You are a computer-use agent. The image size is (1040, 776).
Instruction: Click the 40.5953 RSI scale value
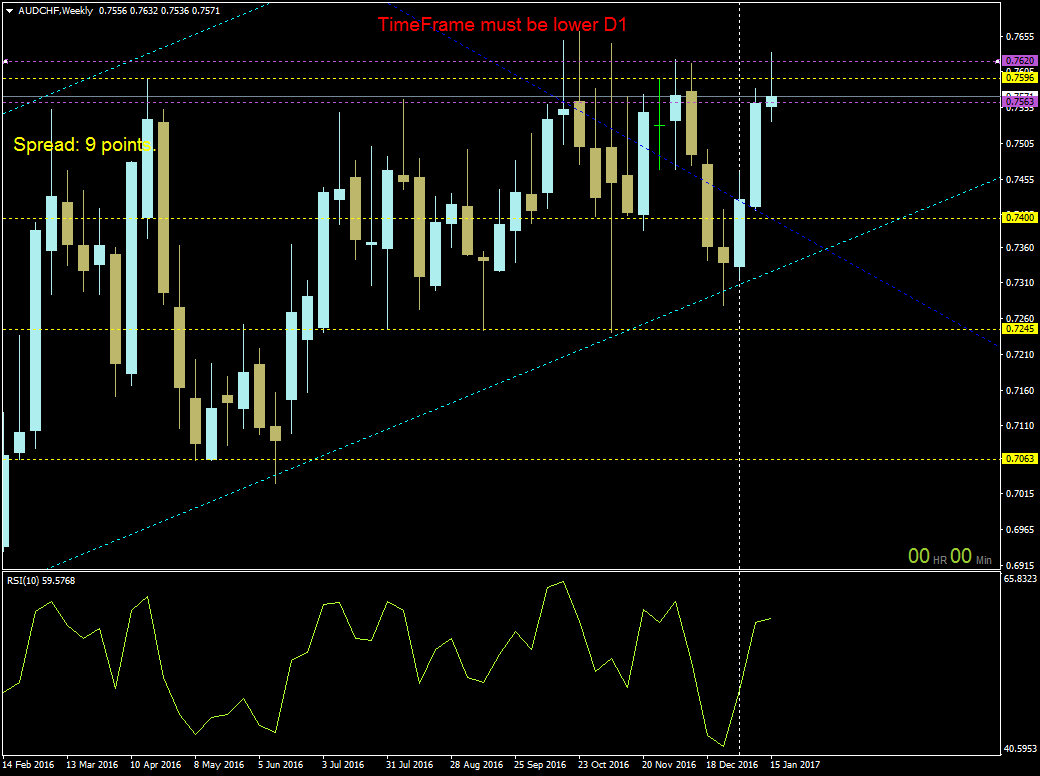click(1020, 749)
